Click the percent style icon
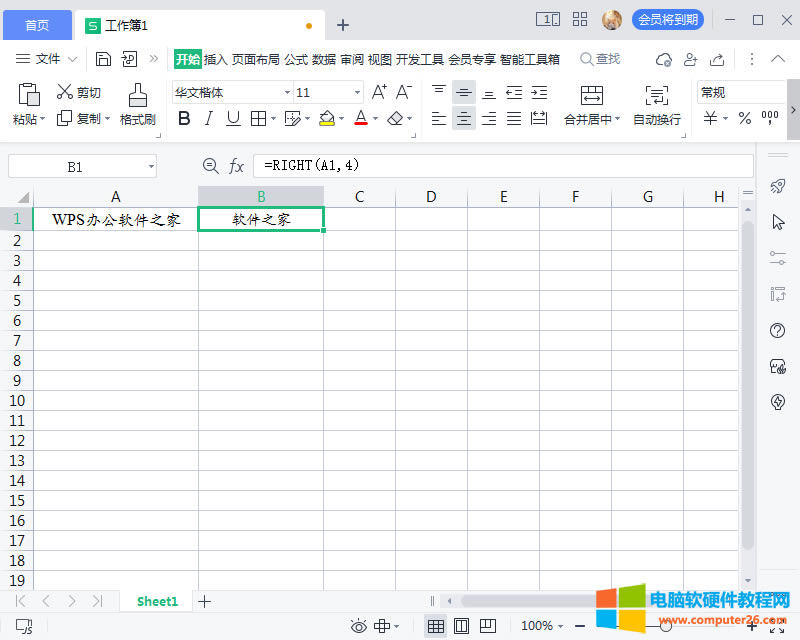Viewport: 800px width, 640px height. pyautogui.click(x=744, y=119)
